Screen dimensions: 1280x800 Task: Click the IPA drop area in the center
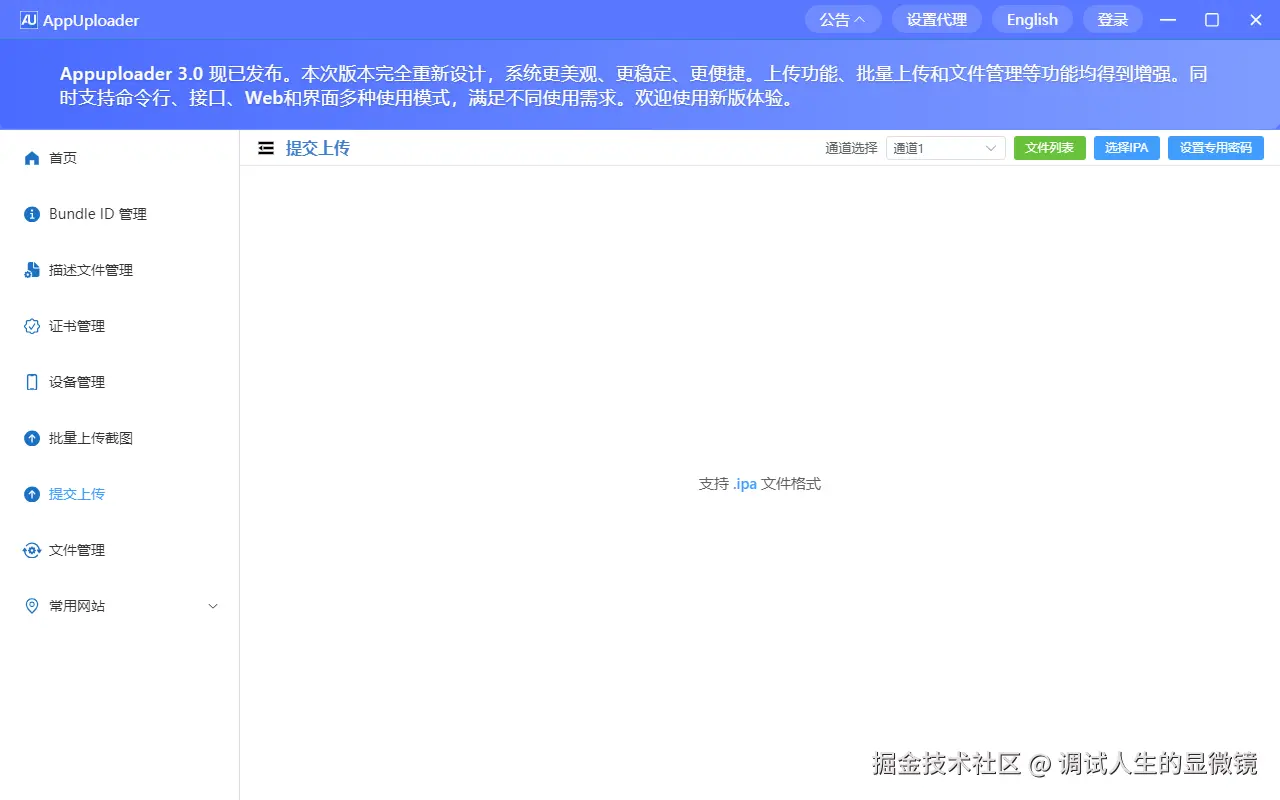[x=760, y=483]
